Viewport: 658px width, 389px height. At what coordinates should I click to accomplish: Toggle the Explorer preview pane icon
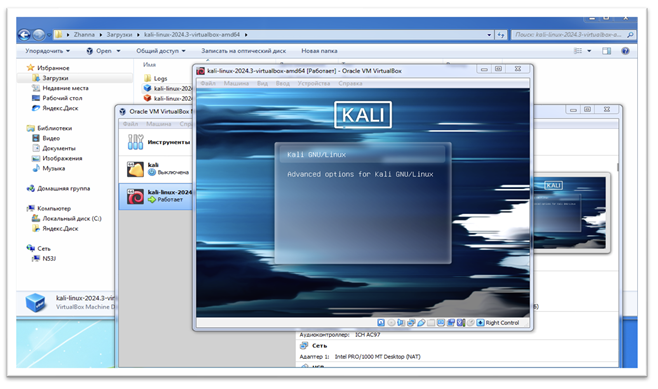pos(606,51)
